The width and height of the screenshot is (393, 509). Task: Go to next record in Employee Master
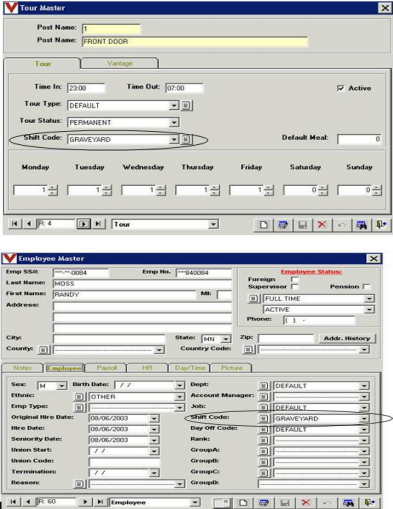tap(85, 502)
